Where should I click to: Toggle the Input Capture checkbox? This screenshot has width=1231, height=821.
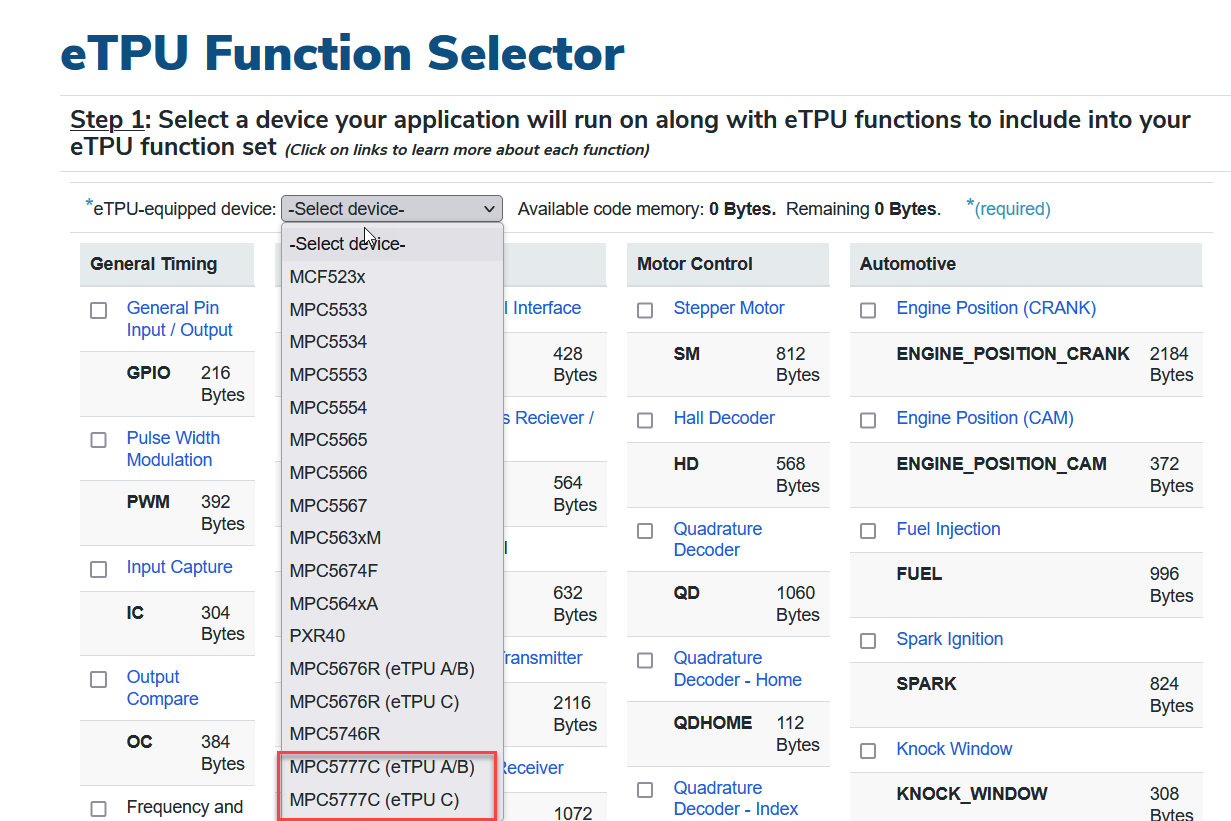click(98, 569)
